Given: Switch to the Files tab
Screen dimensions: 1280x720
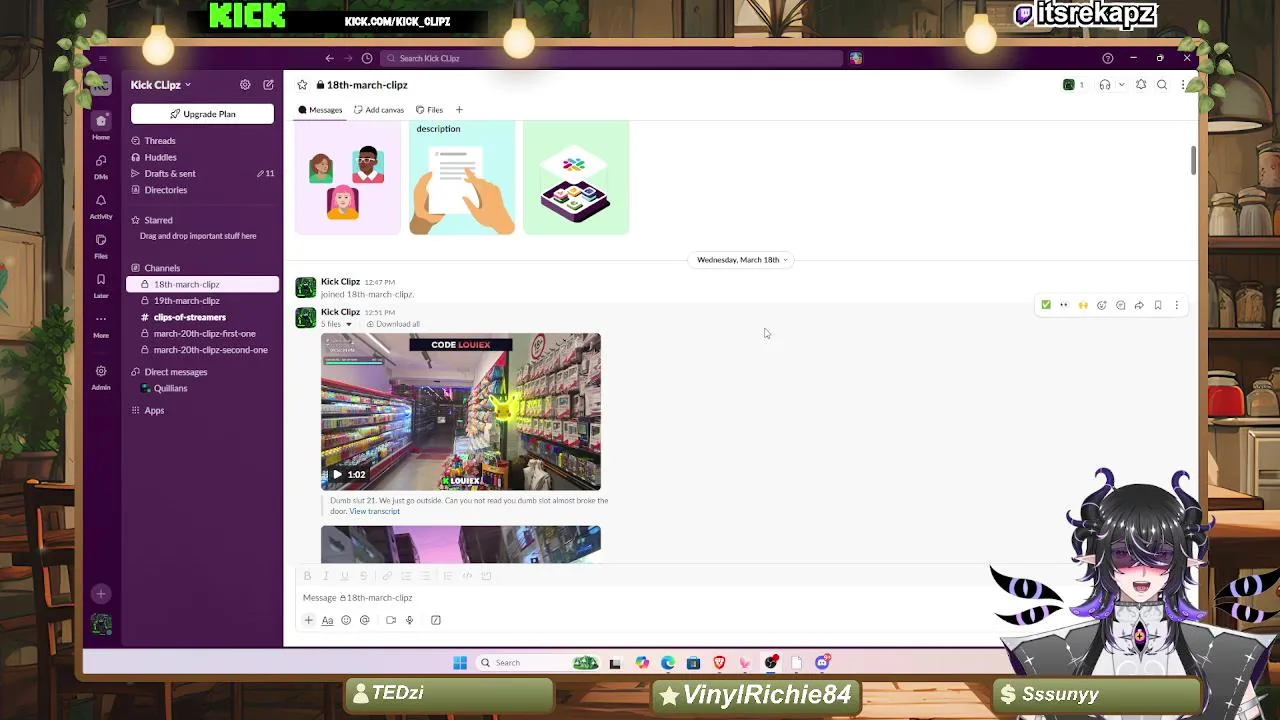Looking at the screenshot, I should pos(429,110).
